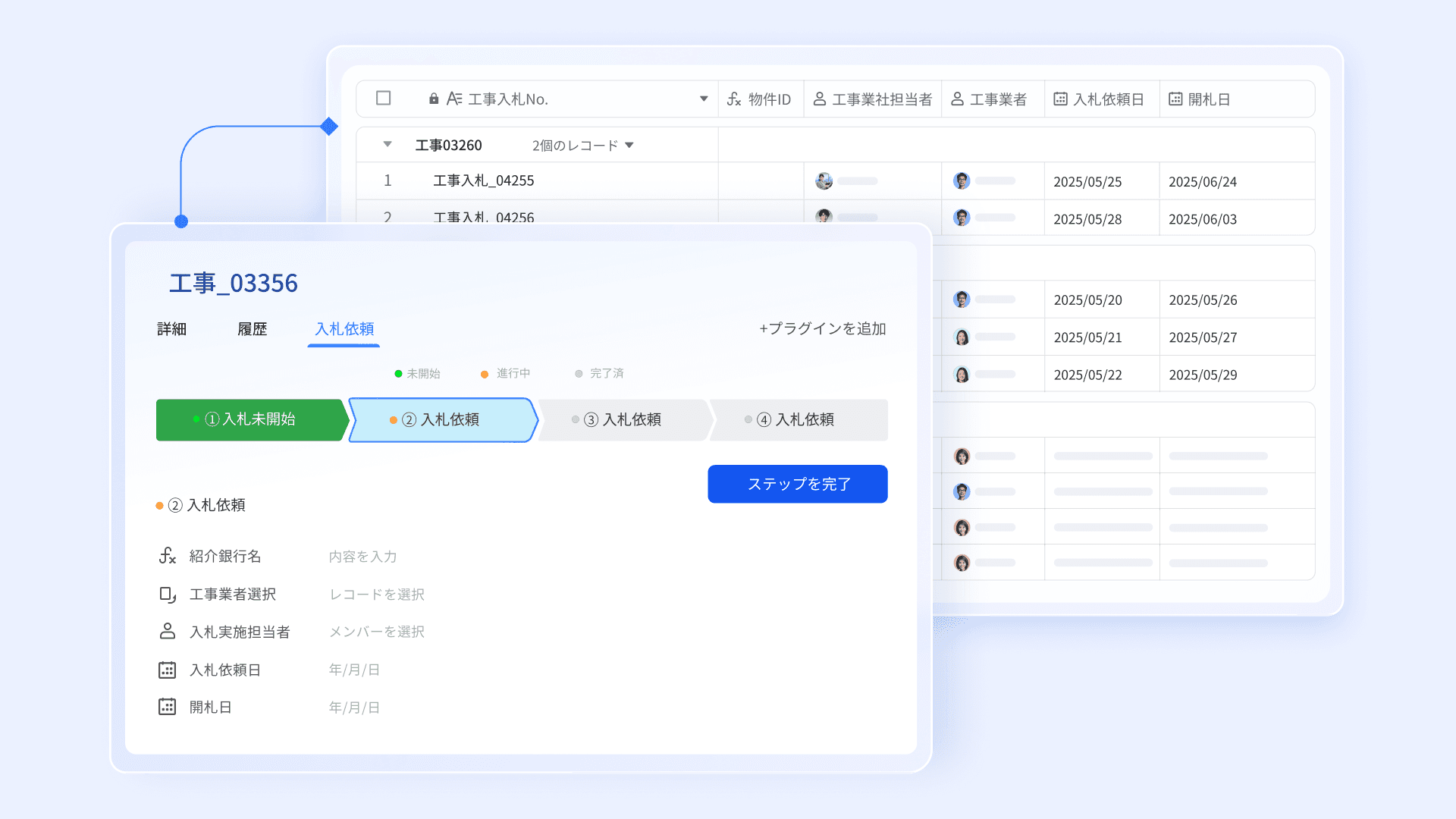
Task: Click the +プラグインを追加 link
Action: pos(822,328)
